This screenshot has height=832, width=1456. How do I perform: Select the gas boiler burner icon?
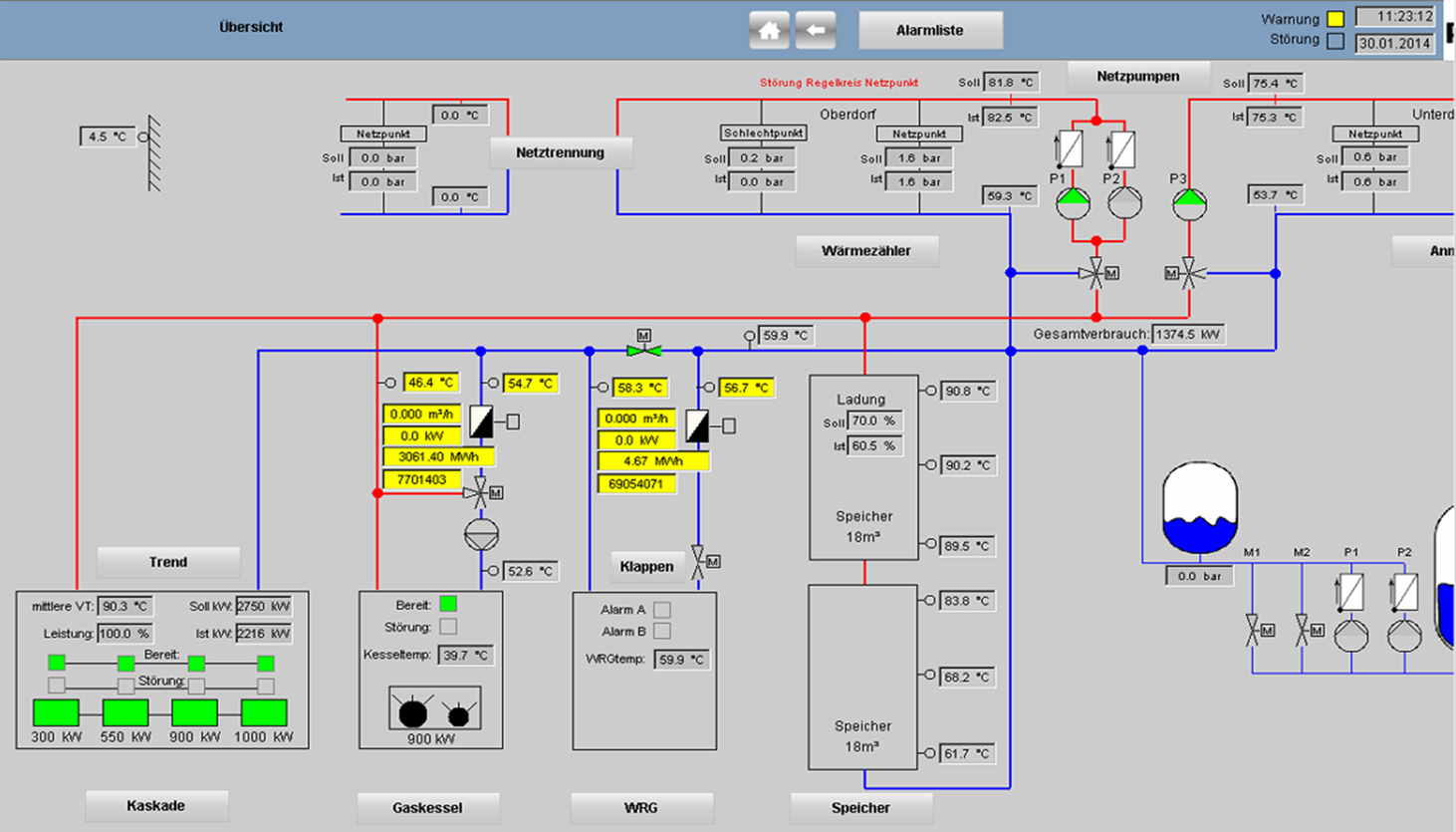point(435,708)
